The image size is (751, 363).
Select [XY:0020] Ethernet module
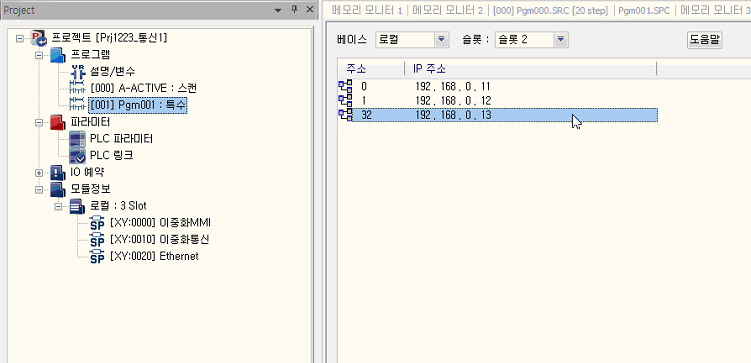click(x=154, y=256)
